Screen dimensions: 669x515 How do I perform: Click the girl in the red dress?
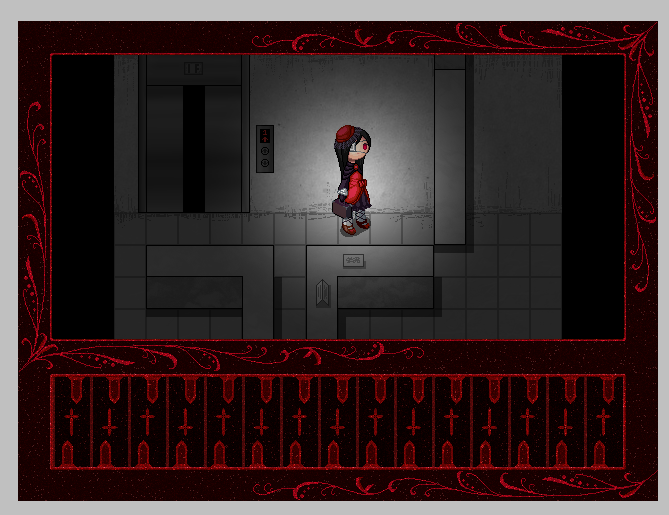(352, 180)
